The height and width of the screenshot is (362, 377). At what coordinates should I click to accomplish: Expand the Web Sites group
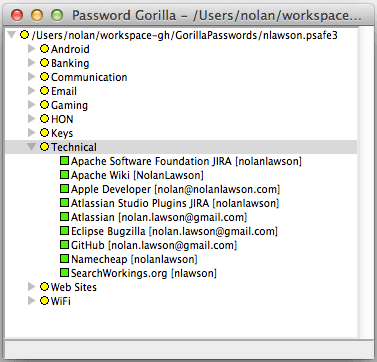32,287
